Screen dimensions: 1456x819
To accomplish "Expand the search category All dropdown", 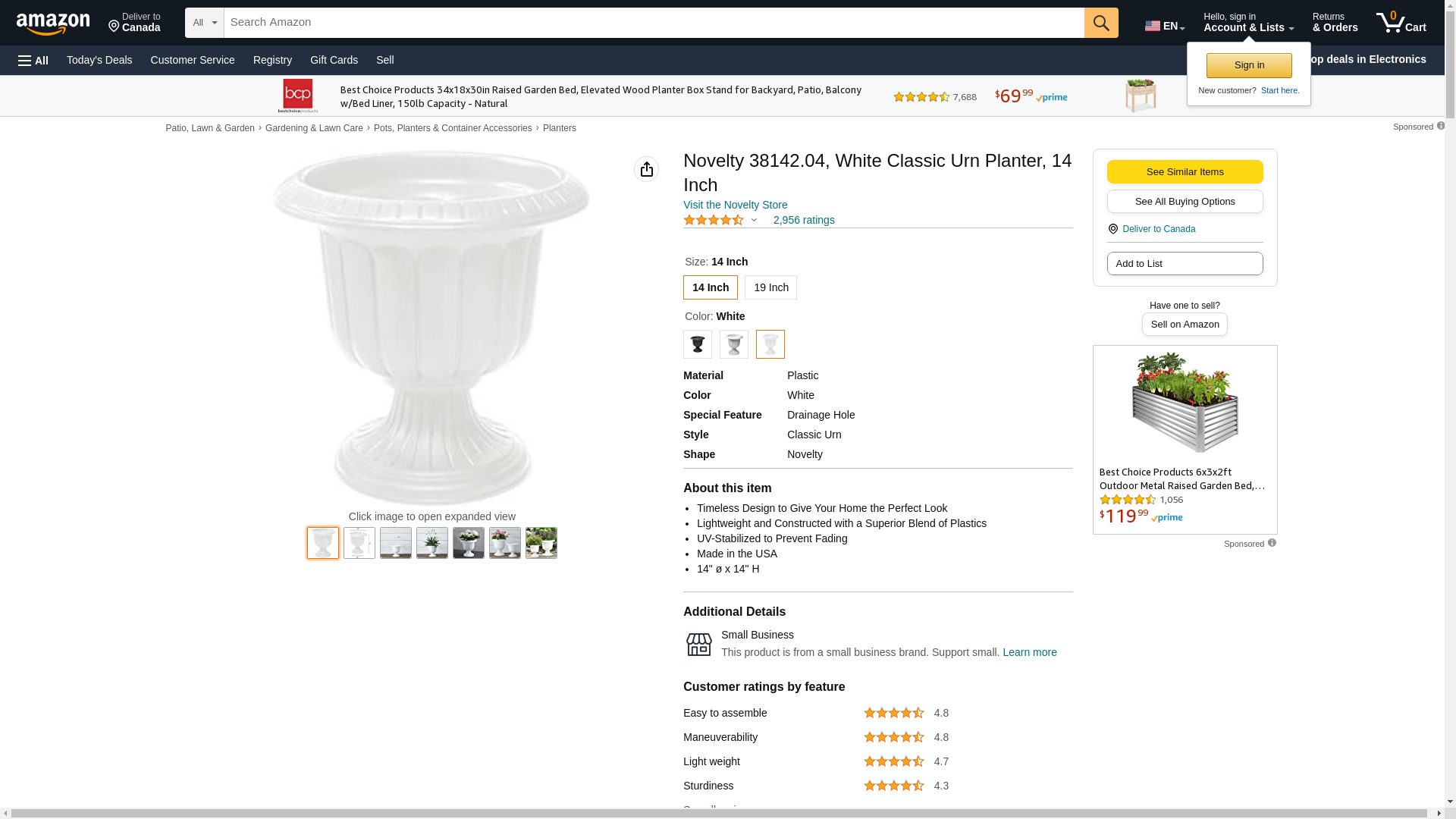I will [x=205, y=23].
